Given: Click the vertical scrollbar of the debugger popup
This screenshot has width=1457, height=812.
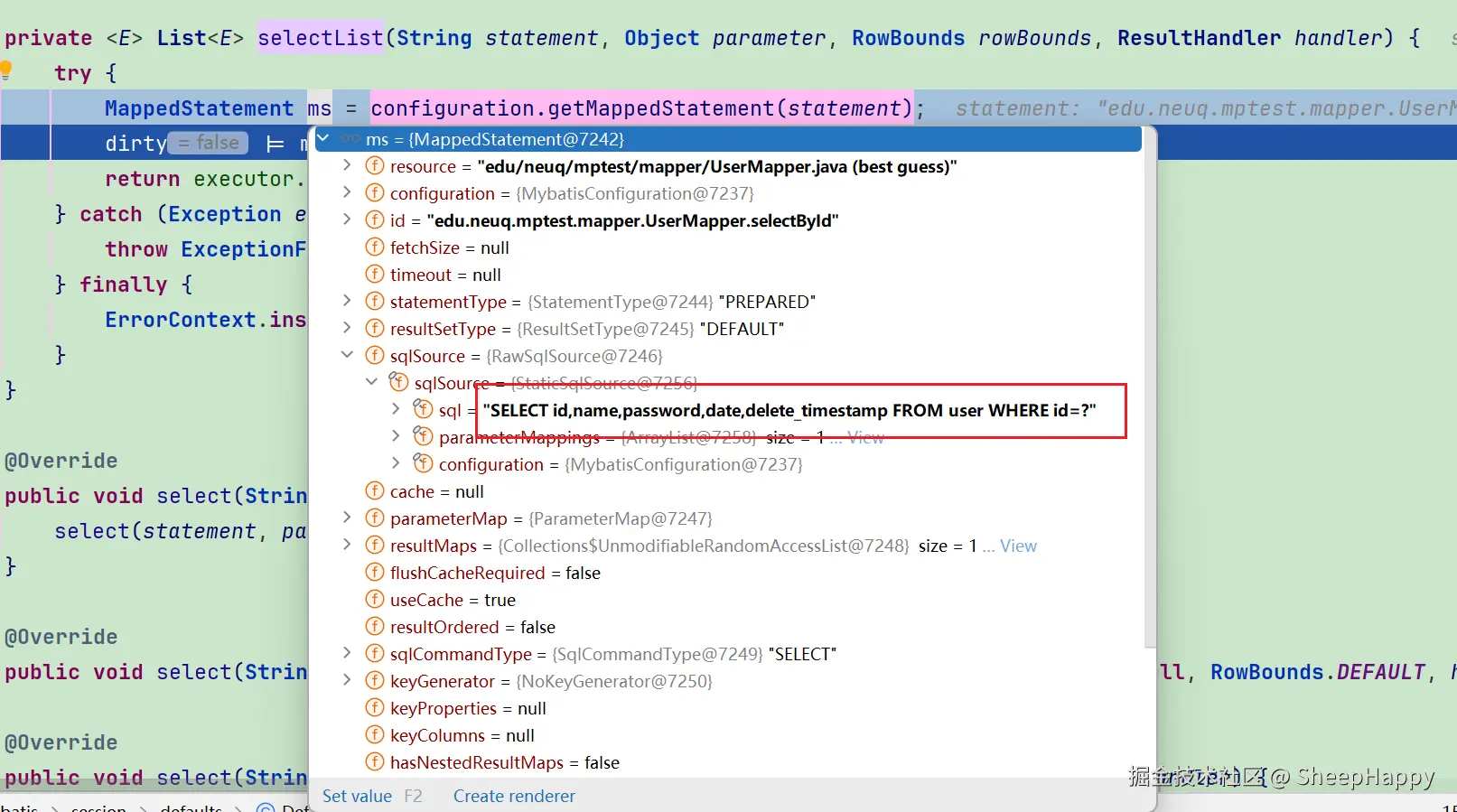Looking at the screenshot, I should tap(1149, 388).
